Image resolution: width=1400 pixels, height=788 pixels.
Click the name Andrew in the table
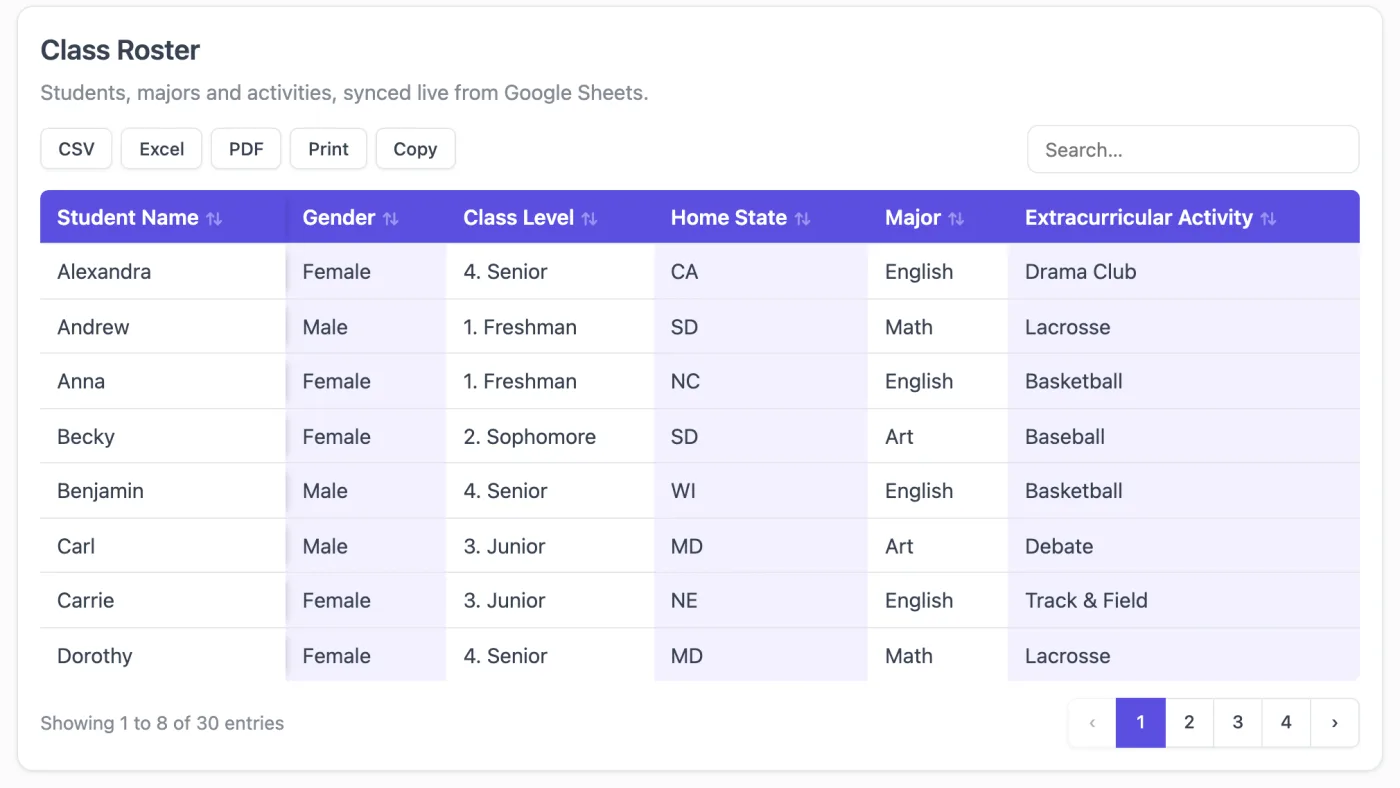point(93,327)
